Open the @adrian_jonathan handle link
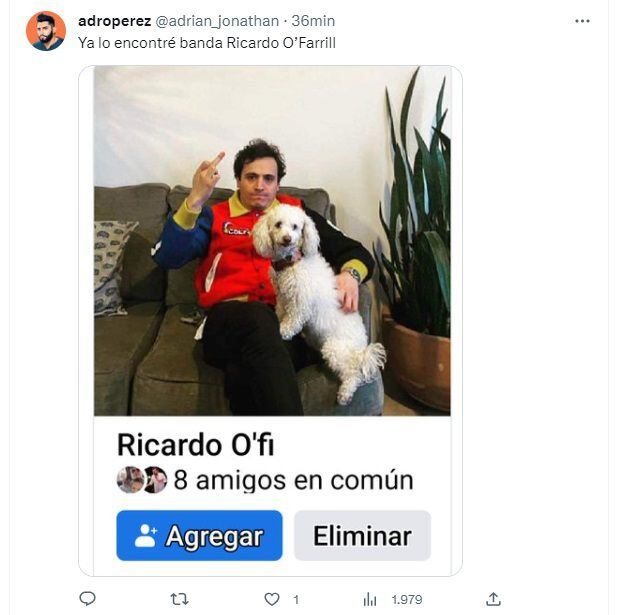621x615 pixels. pyautogui.click(x=217, y=21)
